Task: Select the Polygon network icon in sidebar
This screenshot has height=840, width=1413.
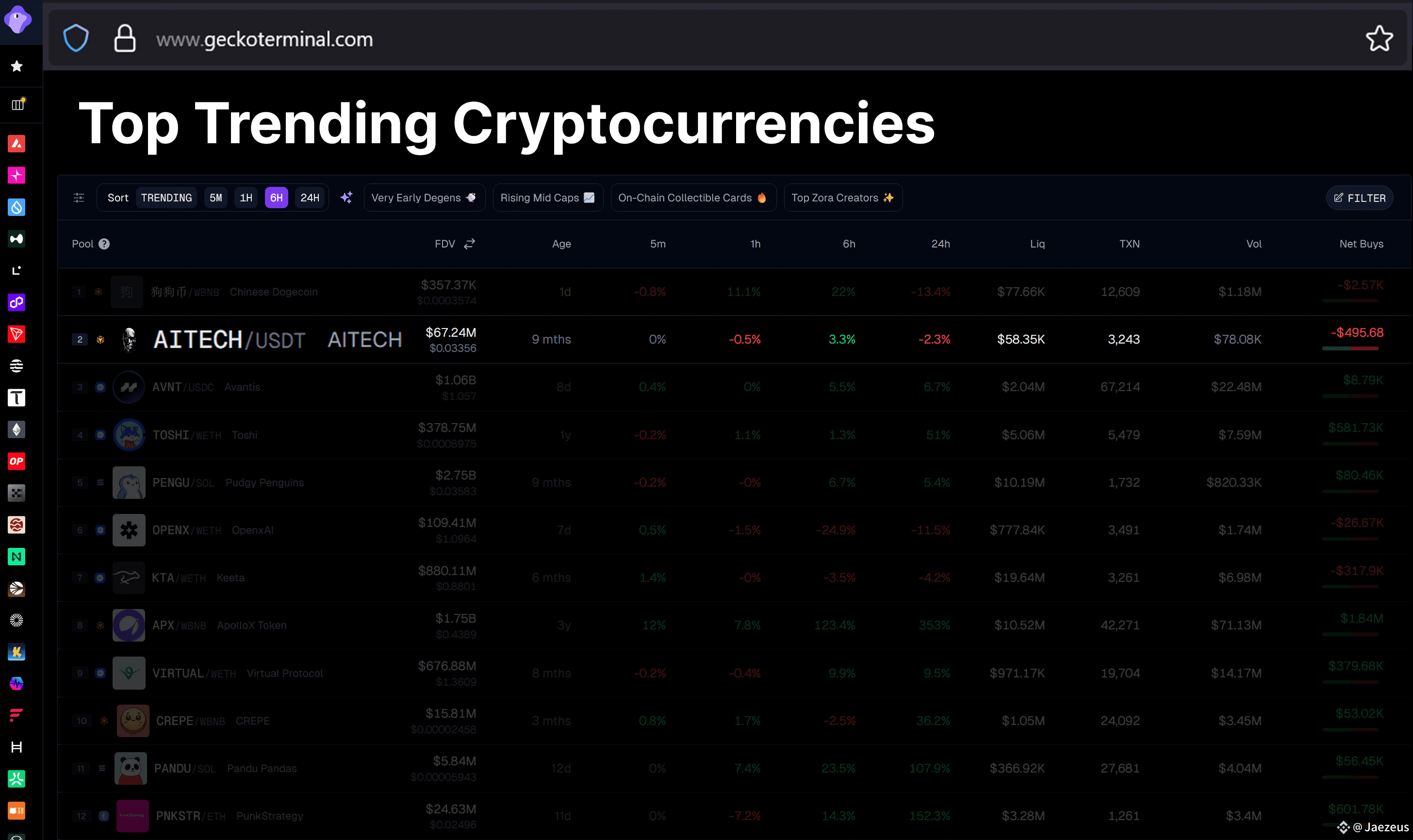Action: tap(16, 302)
